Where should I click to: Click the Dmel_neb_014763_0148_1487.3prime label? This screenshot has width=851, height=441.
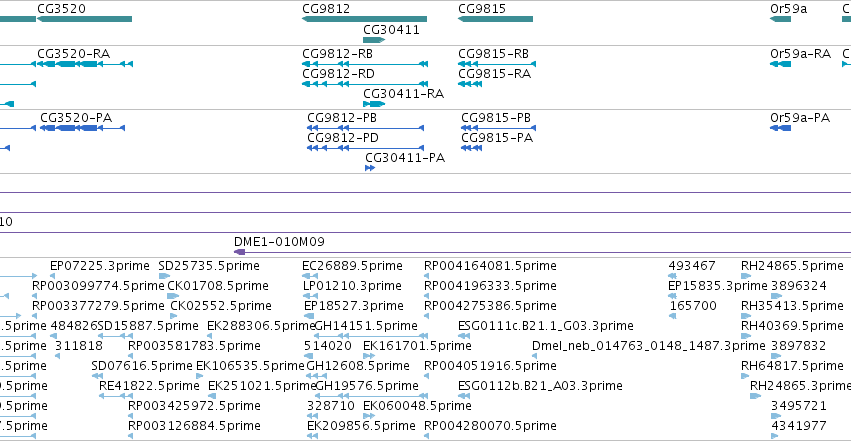(649, 346)
